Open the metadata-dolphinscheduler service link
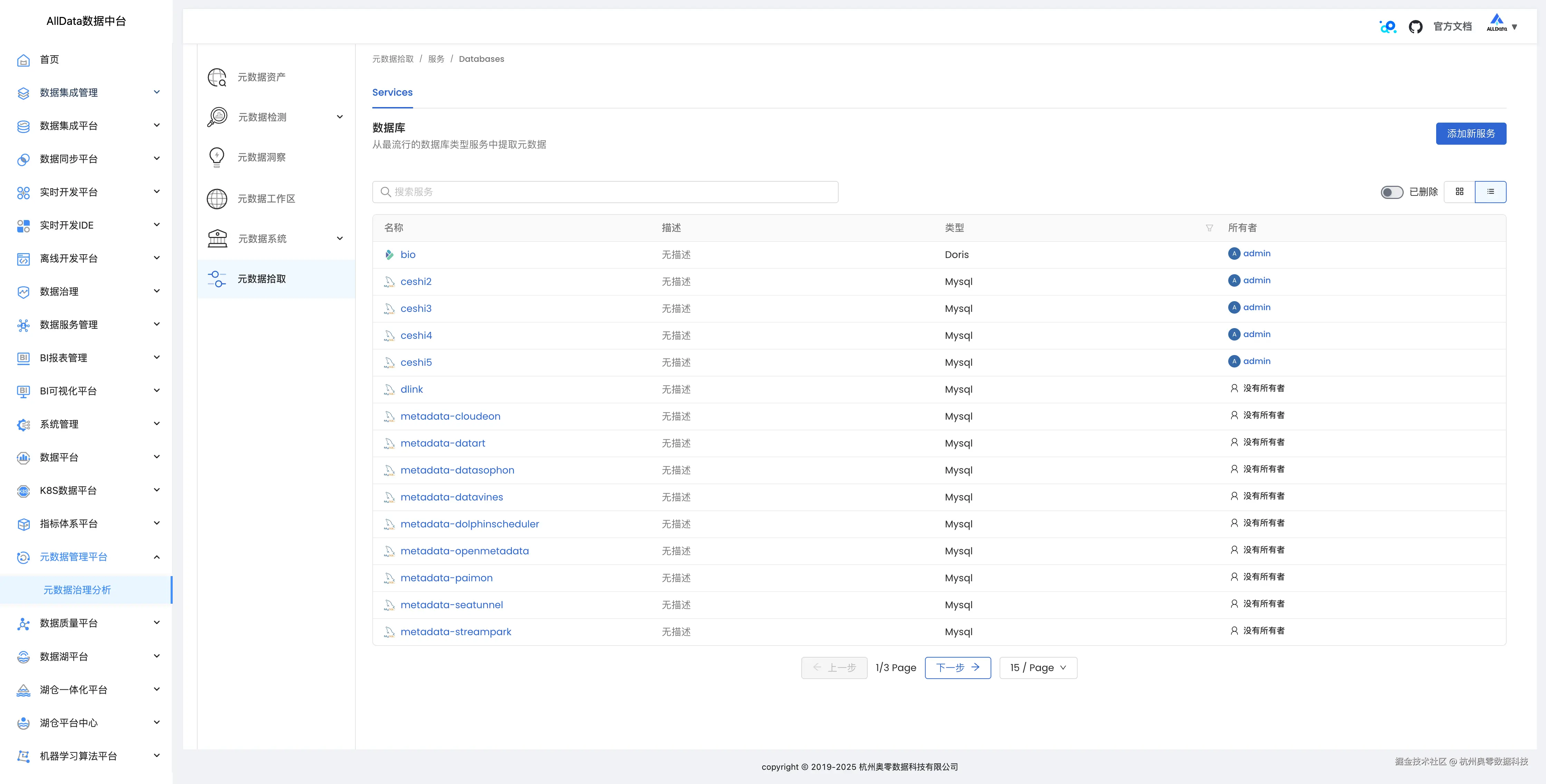Image resolution: width=1546 pixels, height=784 pixels. [469, 524]
